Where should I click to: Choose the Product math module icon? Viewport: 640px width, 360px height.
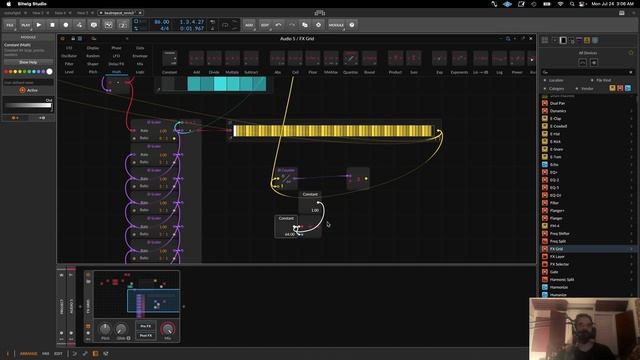[x=395, y=58]
